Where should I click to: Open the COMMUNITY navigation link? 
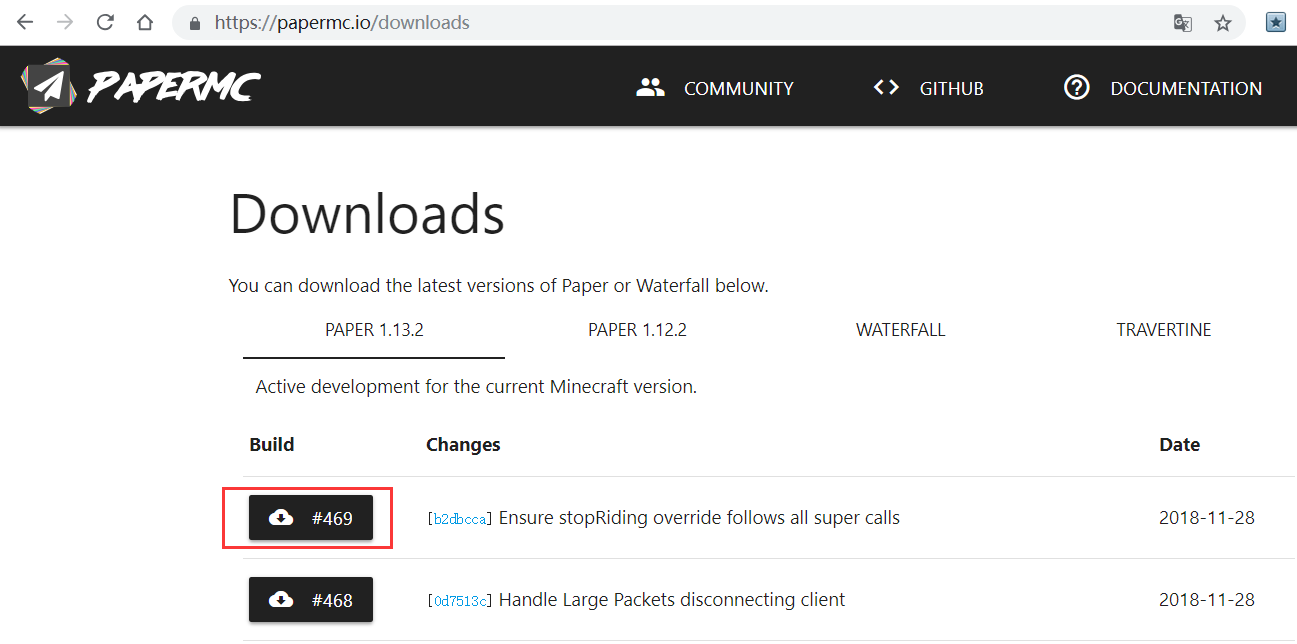739,89
